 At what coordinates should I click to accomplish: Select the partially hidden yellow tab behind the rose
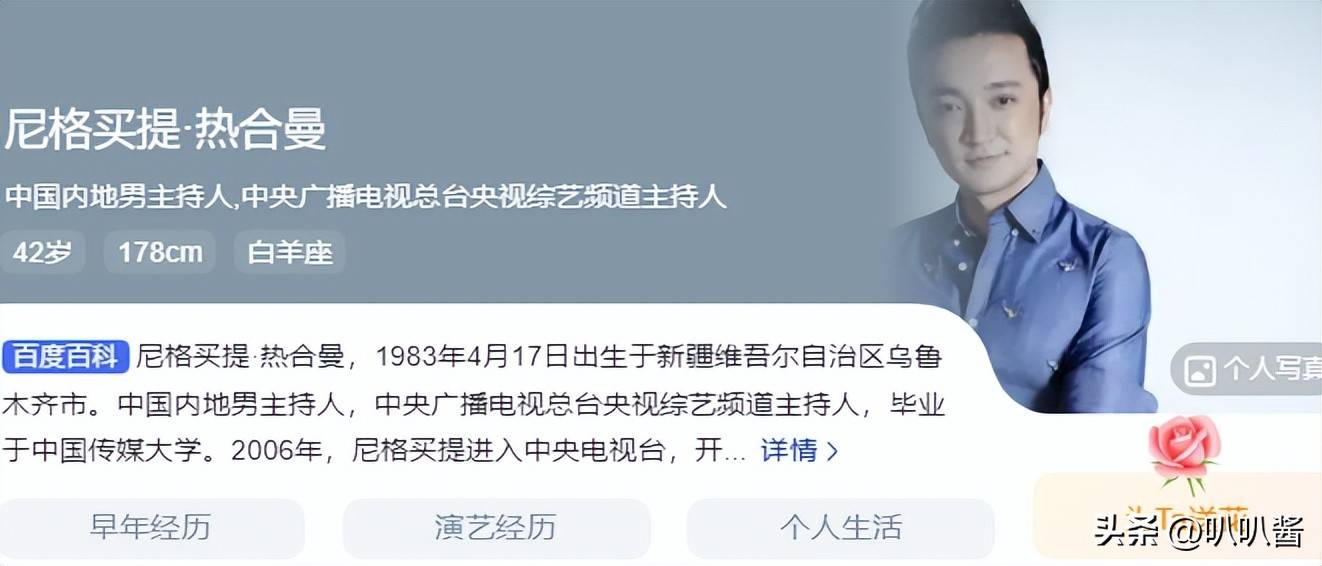coord(1178,515)
